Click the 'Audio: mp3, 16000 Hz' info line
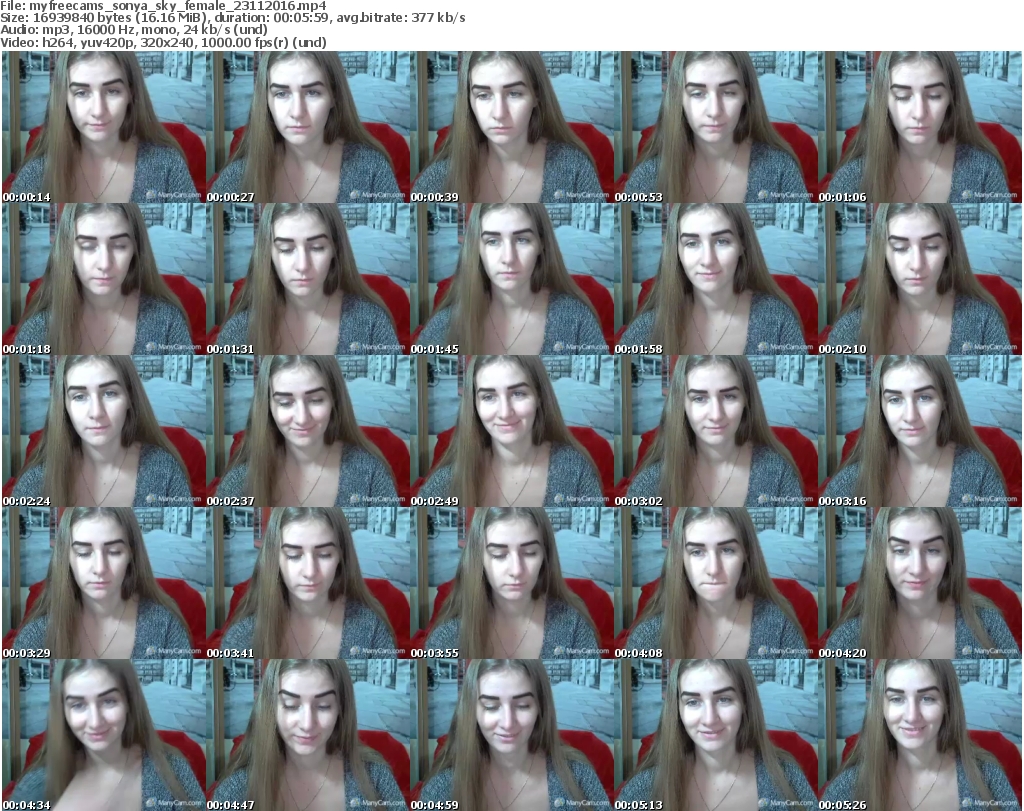 [134, 30]
